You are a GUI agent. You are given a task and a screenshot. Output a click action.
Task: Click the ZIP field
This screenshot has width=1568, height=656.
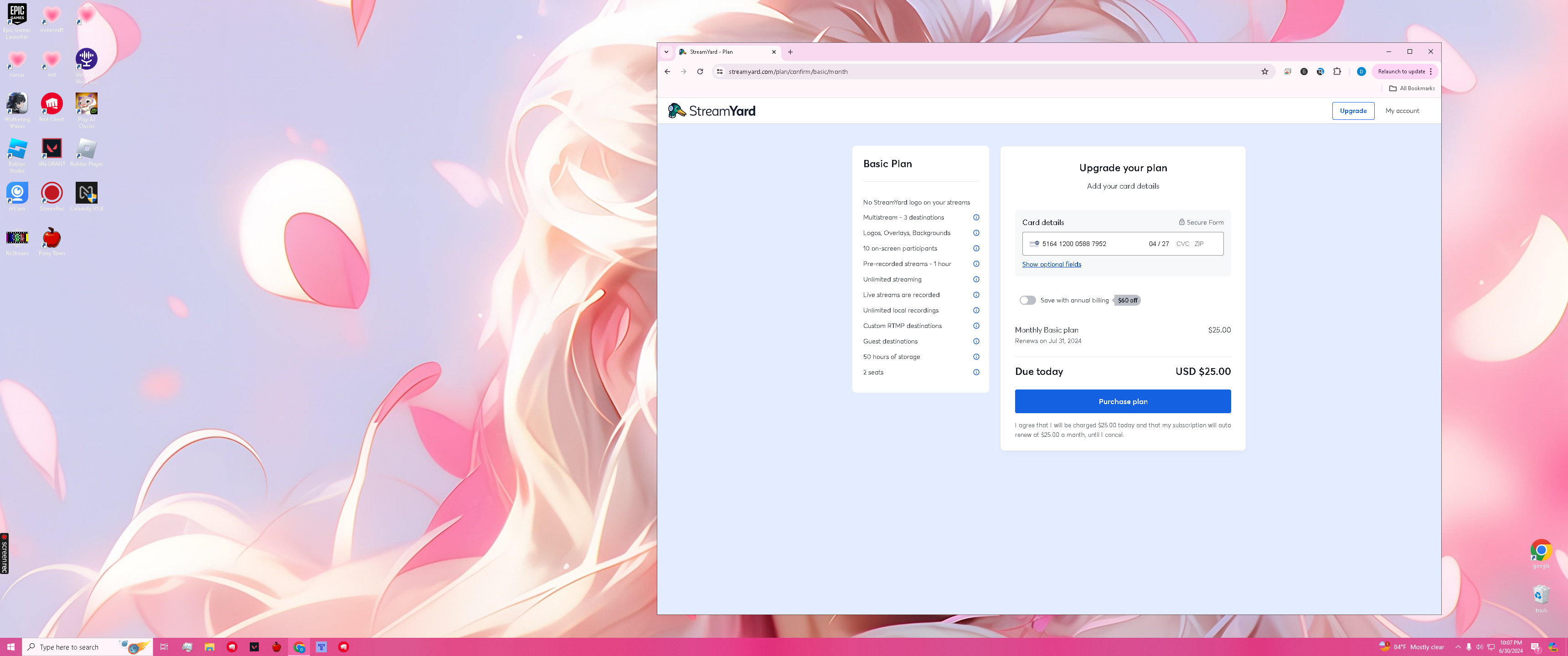pyautogui.click(x=1198, y=244)
